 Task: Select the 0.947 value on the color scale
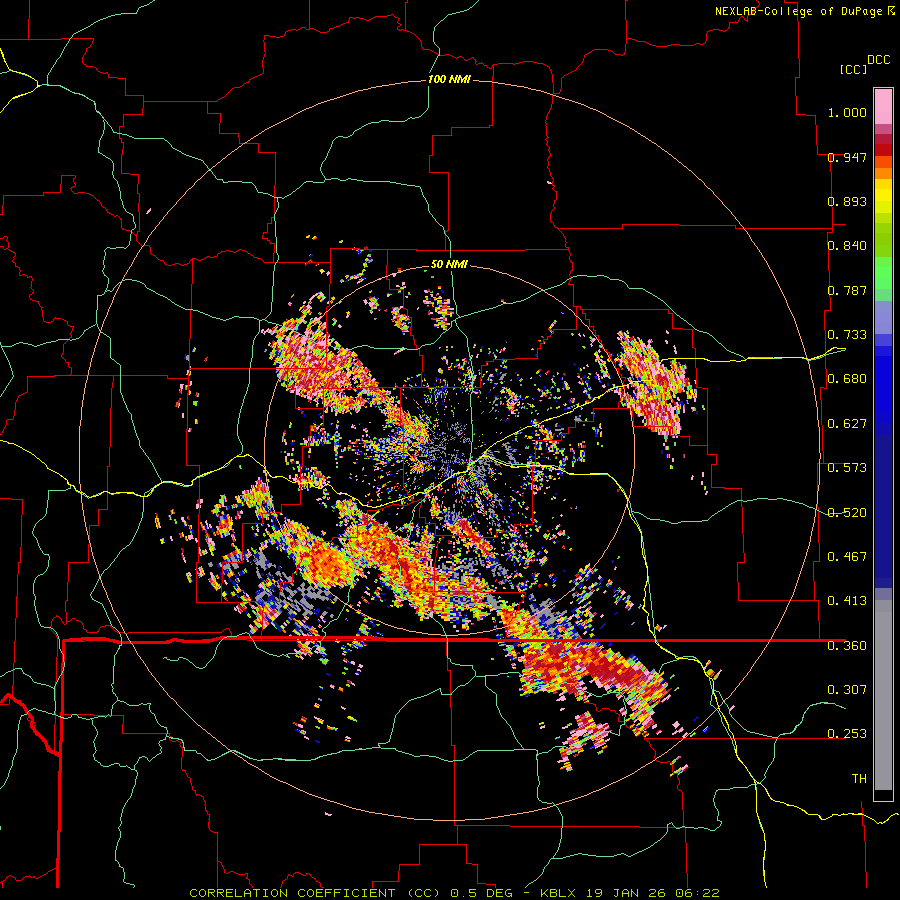(847, 157)
